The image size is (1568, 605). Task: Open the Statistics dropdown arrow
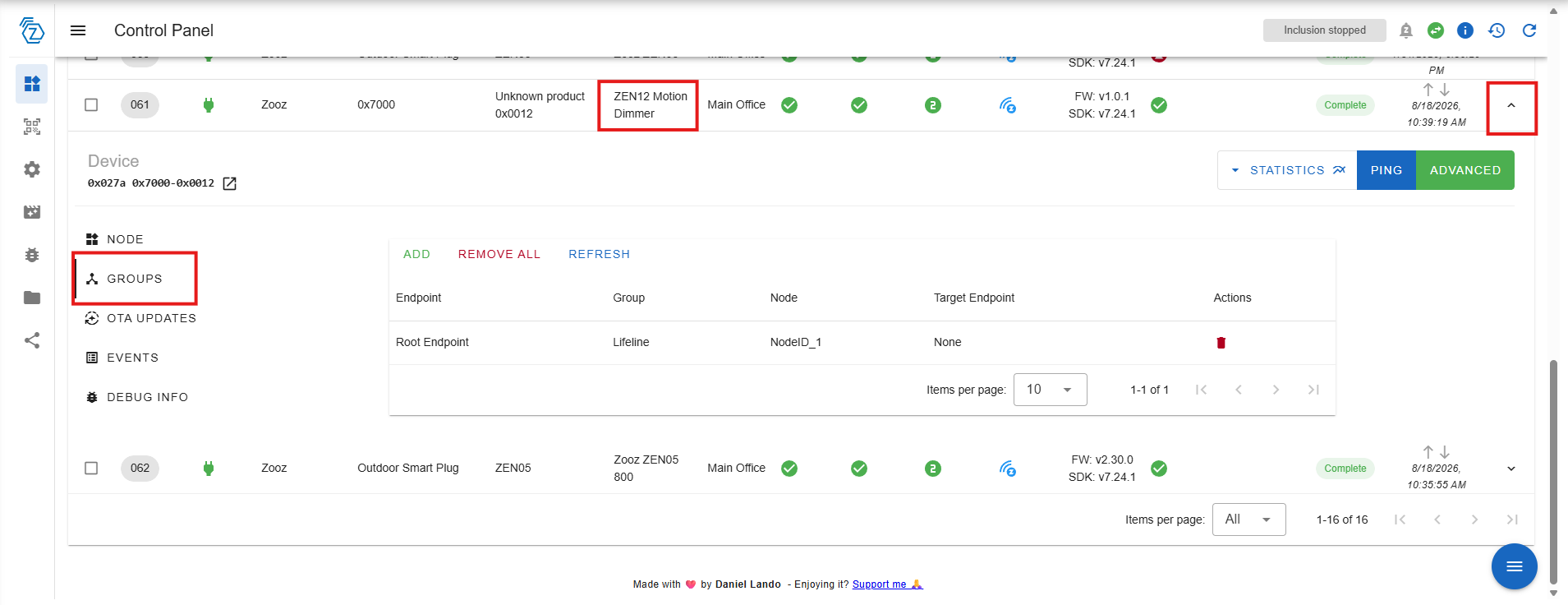pos(1235,170)
